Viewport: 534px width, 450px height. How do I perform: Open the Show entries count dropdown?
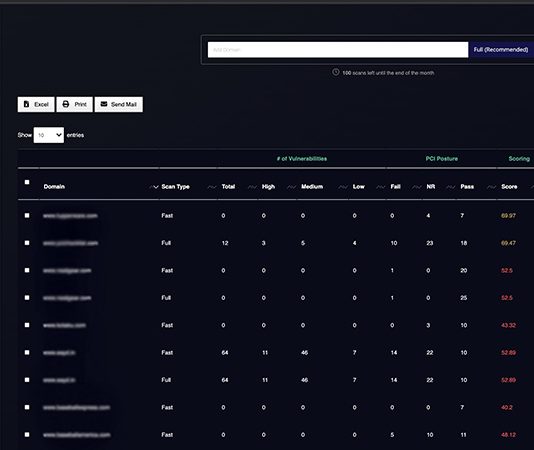click(49, 135)
